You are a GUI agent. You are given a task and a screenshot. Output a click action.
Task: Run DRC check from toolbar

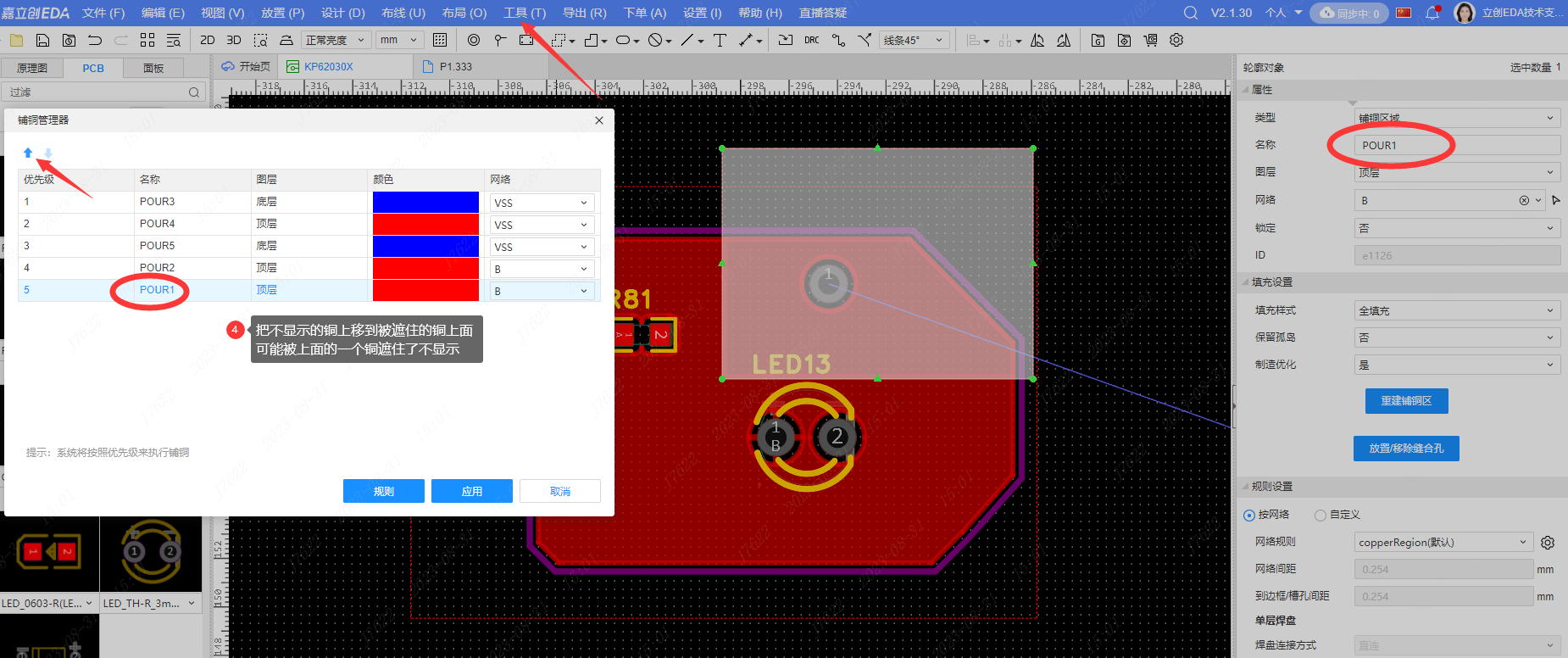tap(812, 40)
